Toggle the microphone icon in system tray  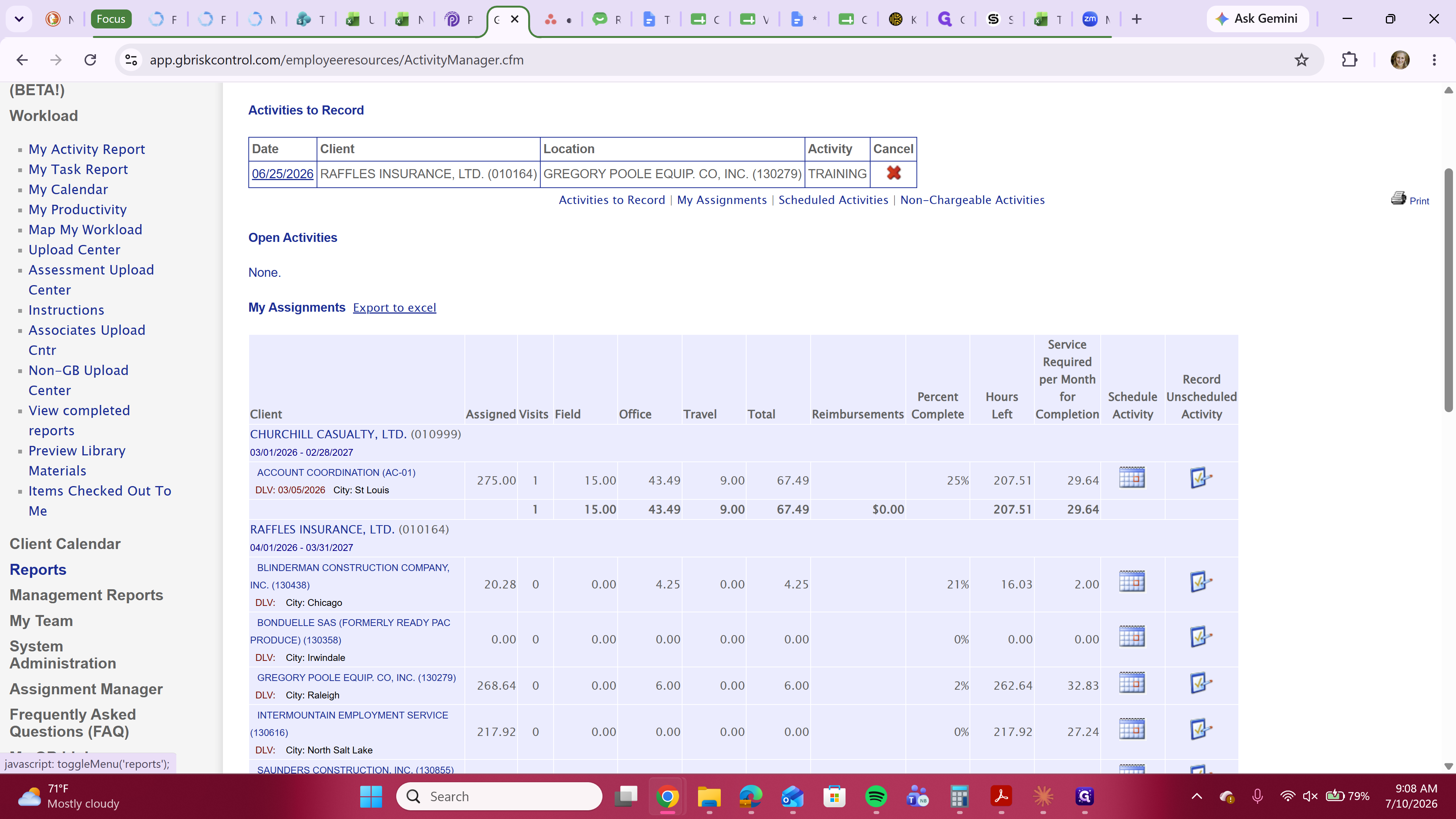click(1257, 796)
